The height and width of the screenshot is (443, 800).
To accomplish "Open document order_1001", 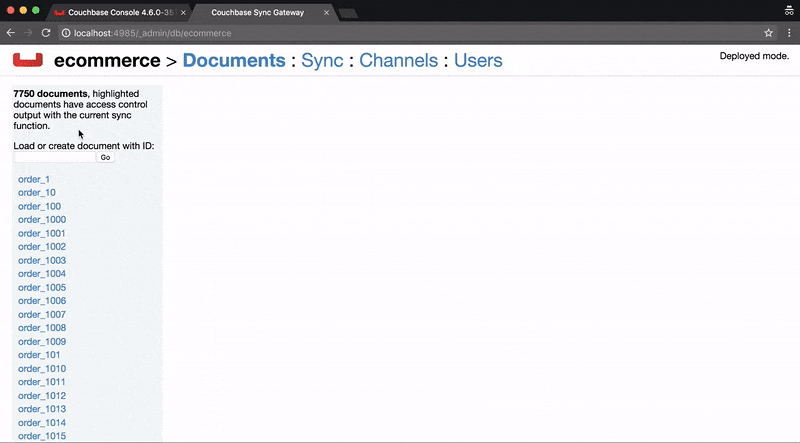I will [42, 233].
